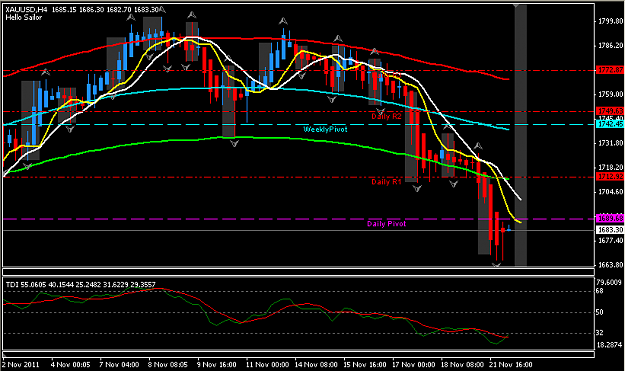Click the 1799.80 price scale value

click(x=611, y=21)
